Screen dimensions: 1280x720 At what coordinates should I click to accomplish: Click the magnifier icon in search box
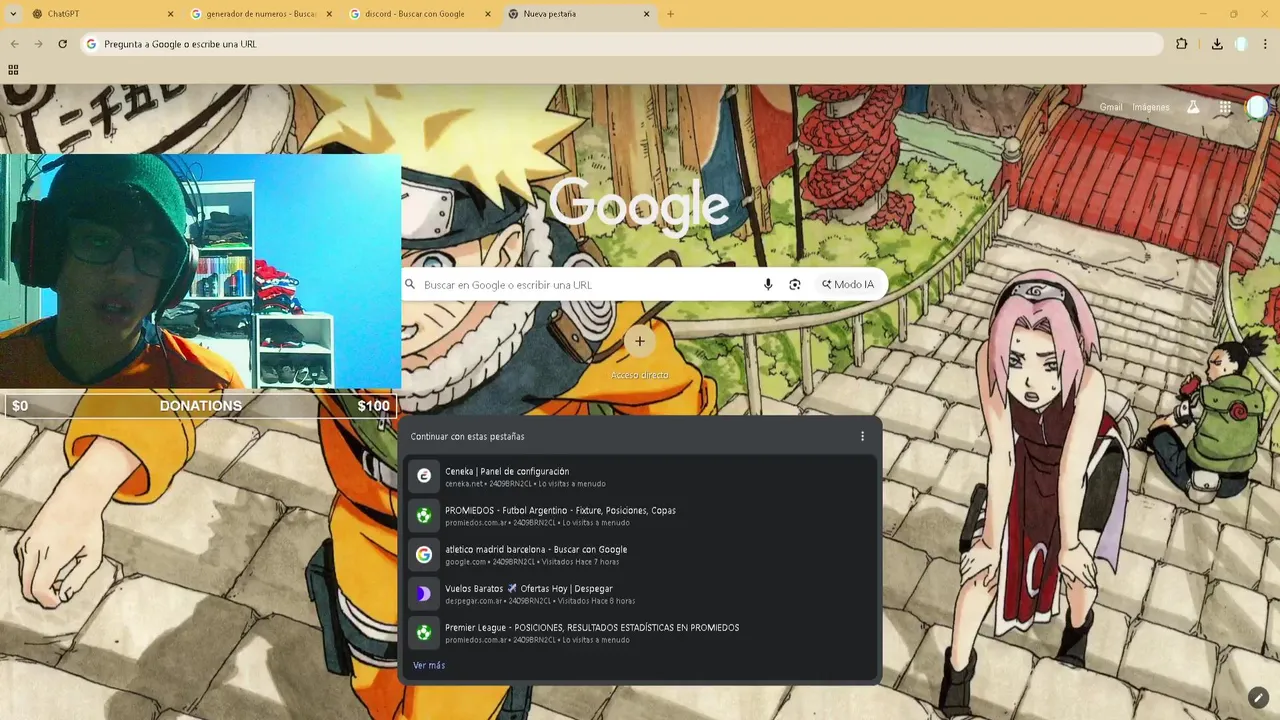[x=410, y=284]
